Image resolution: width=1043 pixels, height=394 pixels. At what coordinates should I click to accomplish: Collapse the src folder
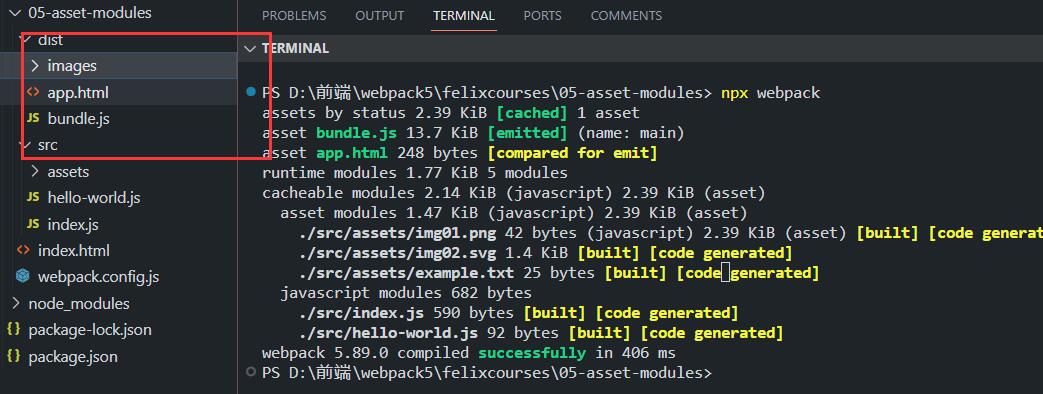coord(26,145)
